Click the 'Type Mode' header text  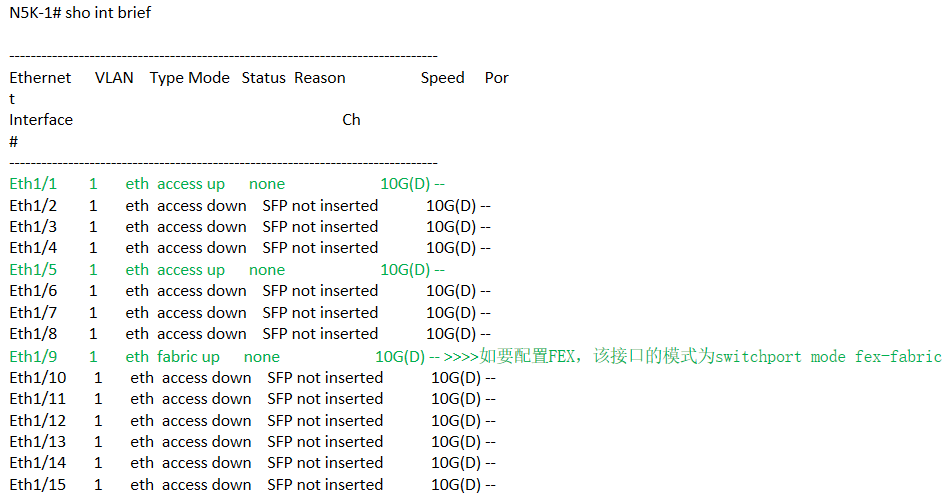(189, 78)
